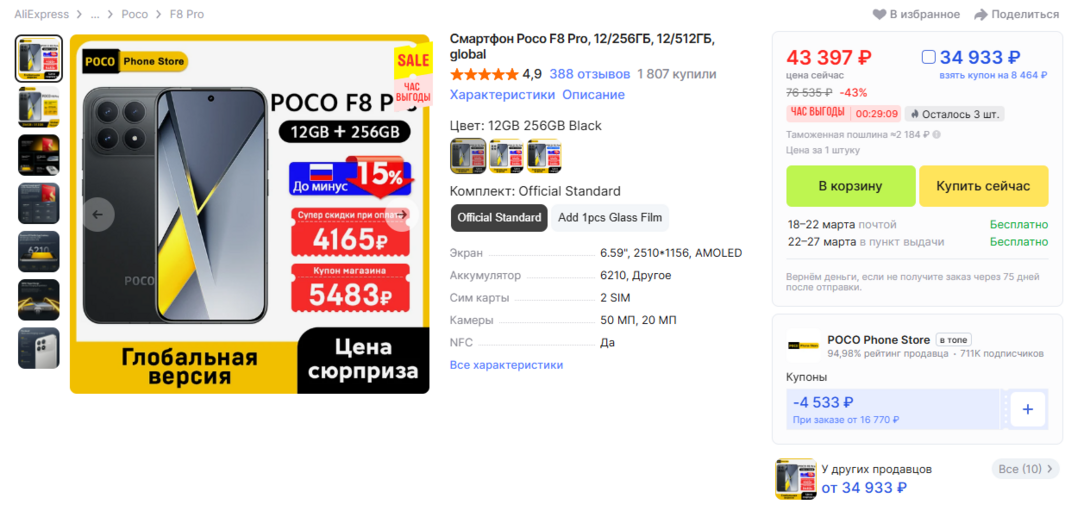Tick the 34 933 ₽ coupon price checkbox
Image resolution: width=1090 pixels, height=523 pixels.
(x=929, y=57)
